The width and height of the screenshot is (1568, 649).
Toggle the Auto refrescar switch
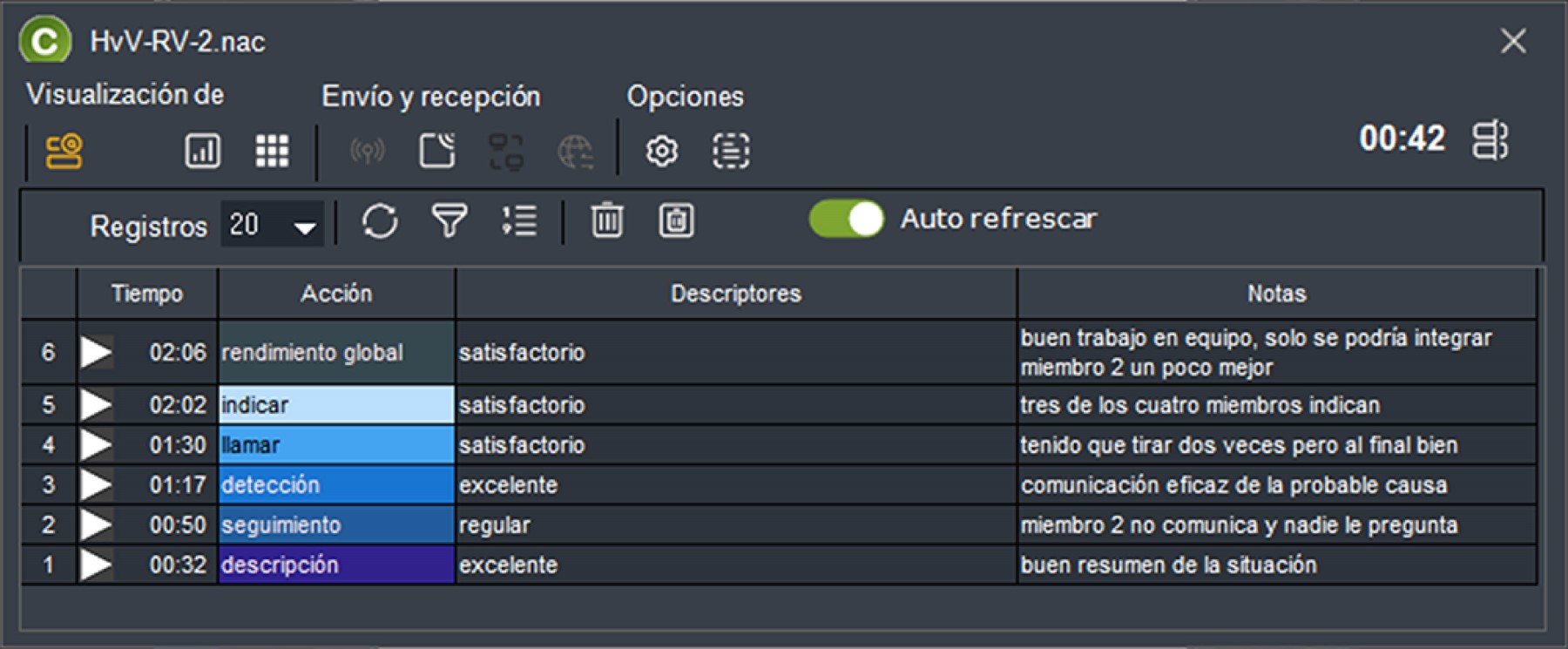pyautogui.click(x=846, y=219)
